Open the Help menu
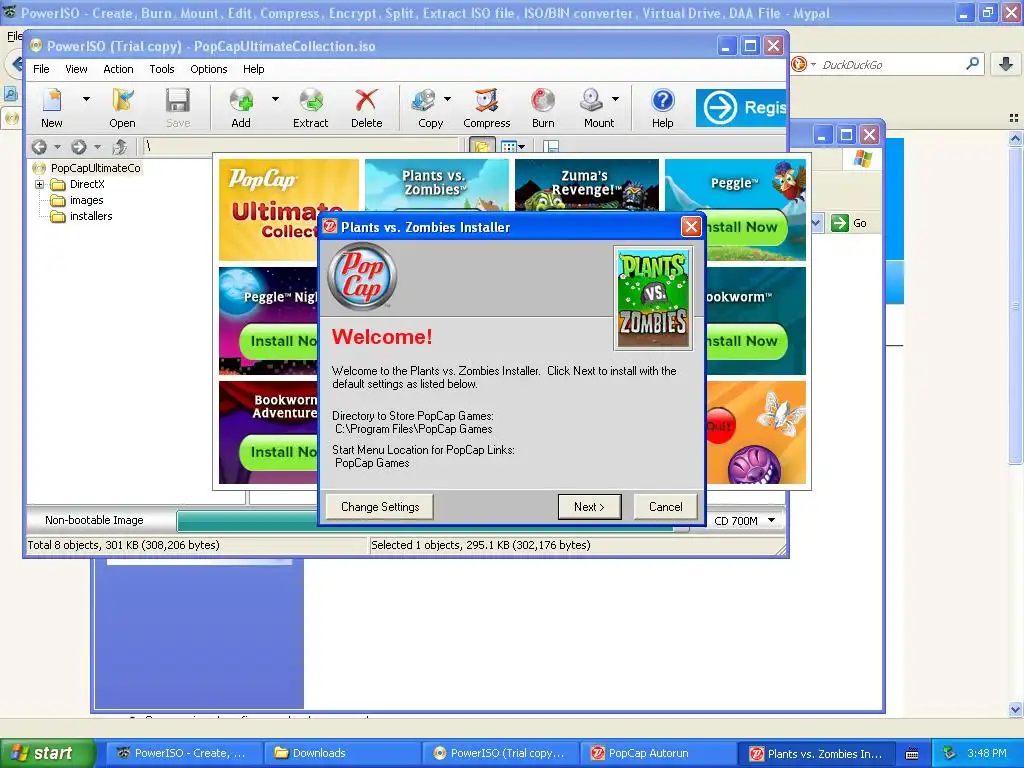Image resolution: width=1024 pixels, height=768 pixels. tap(253, 69)
